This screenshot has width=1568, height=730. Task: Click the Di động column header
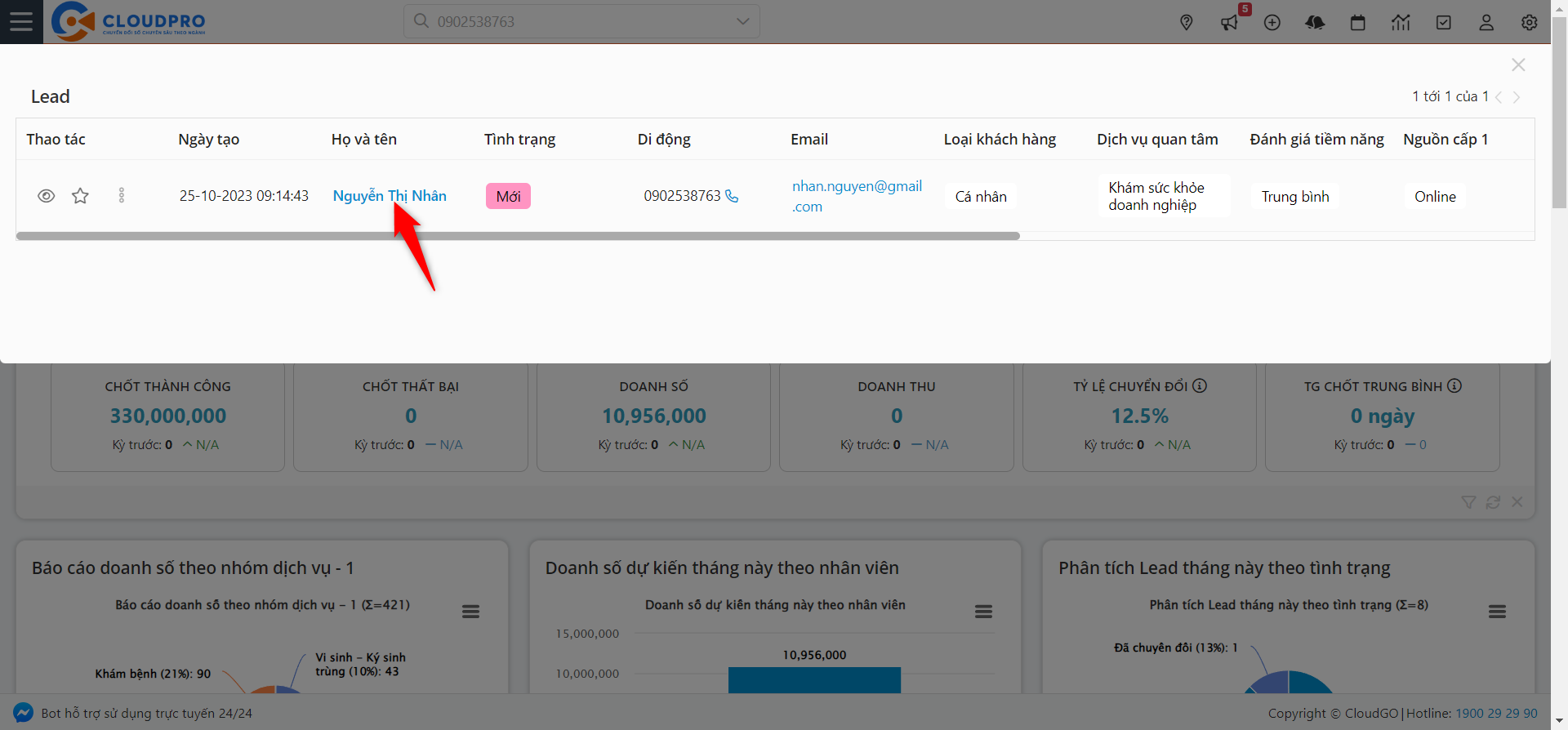tap(664, 140)
